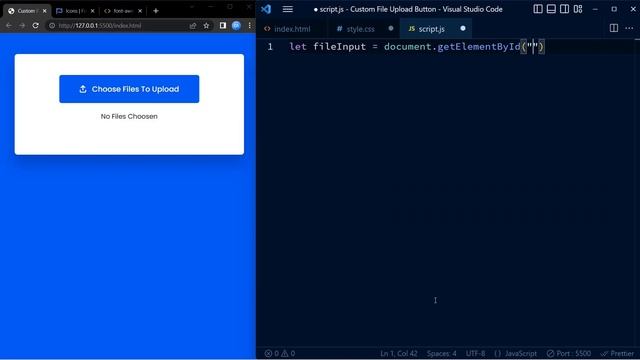This screenshot has height=360, width=640.
Task: Open the browser side panel icon
Action: (x=222, y=25)
